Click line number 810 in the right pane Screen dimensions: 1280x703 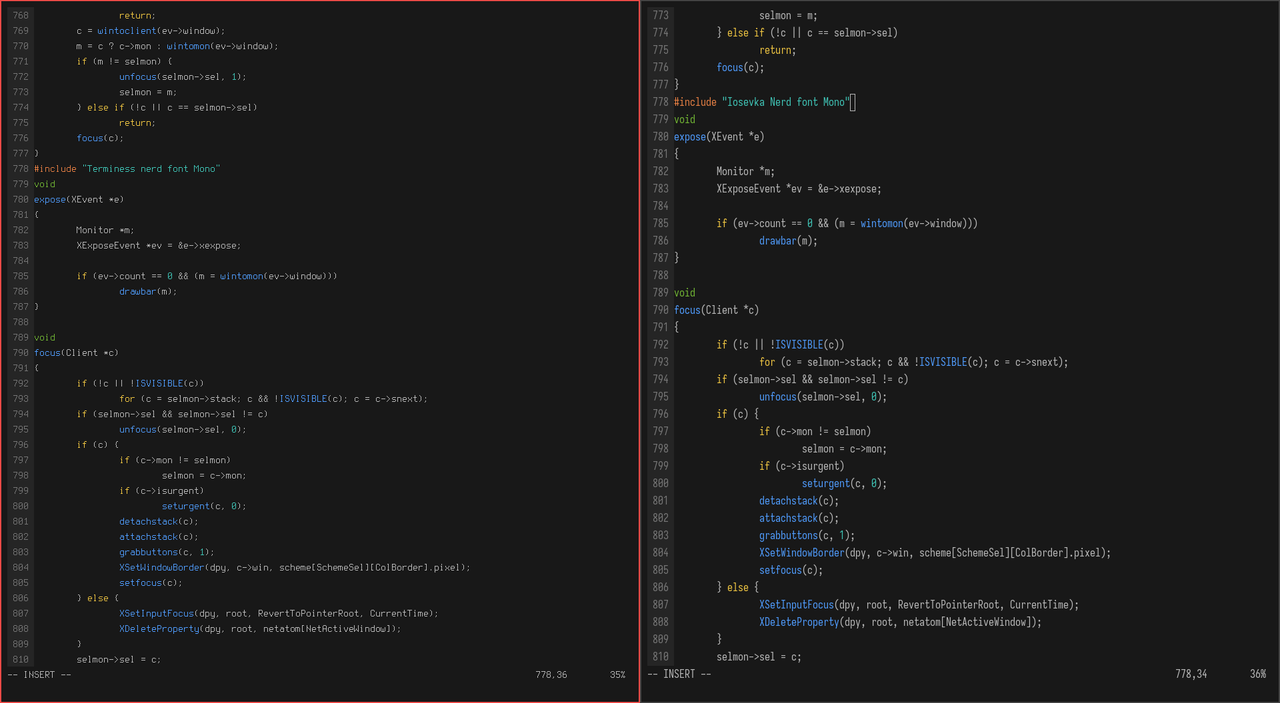pos(660,657)
